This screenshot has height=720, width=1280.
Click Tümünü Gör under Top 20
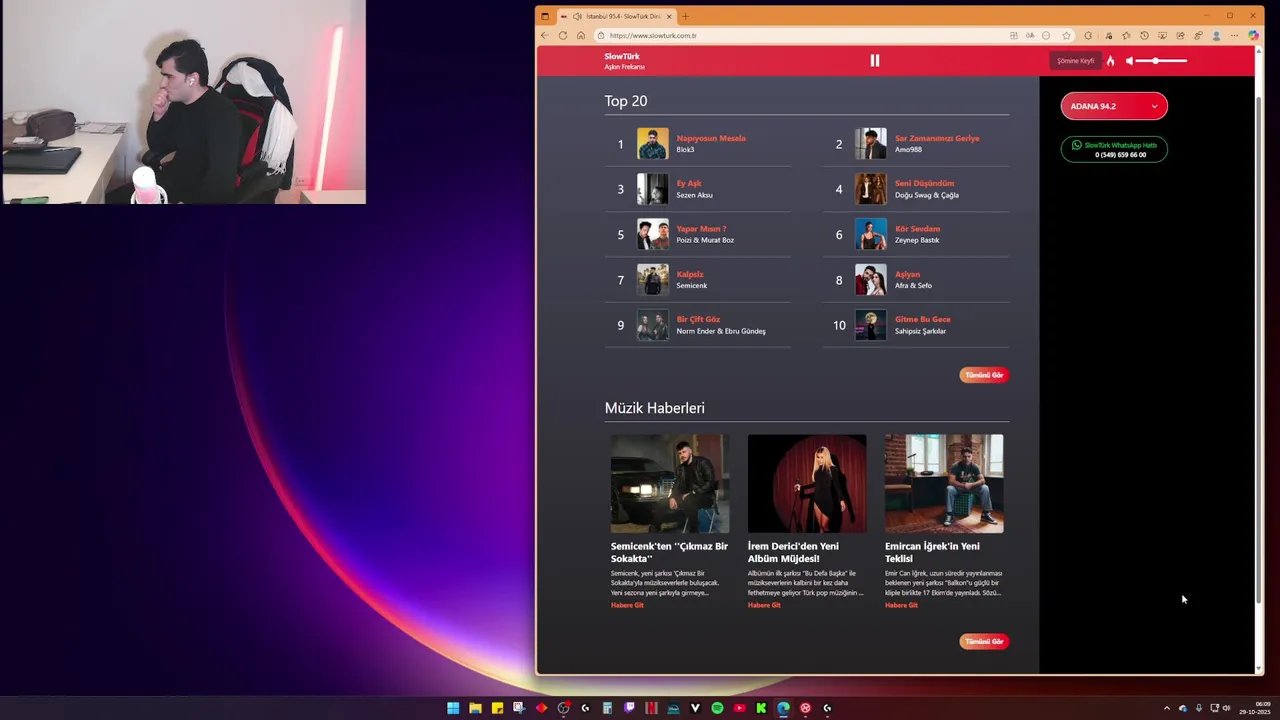click(984, 375)
